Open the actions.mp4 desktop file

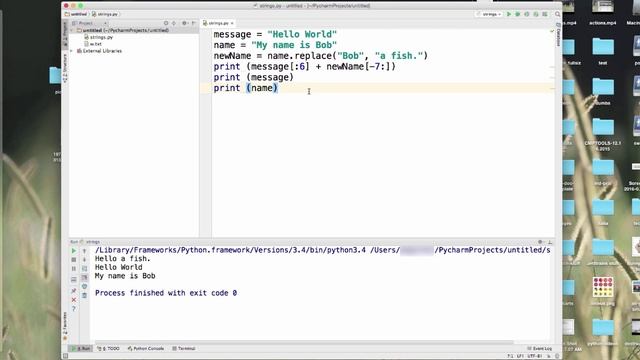click(x=602, y=12)
